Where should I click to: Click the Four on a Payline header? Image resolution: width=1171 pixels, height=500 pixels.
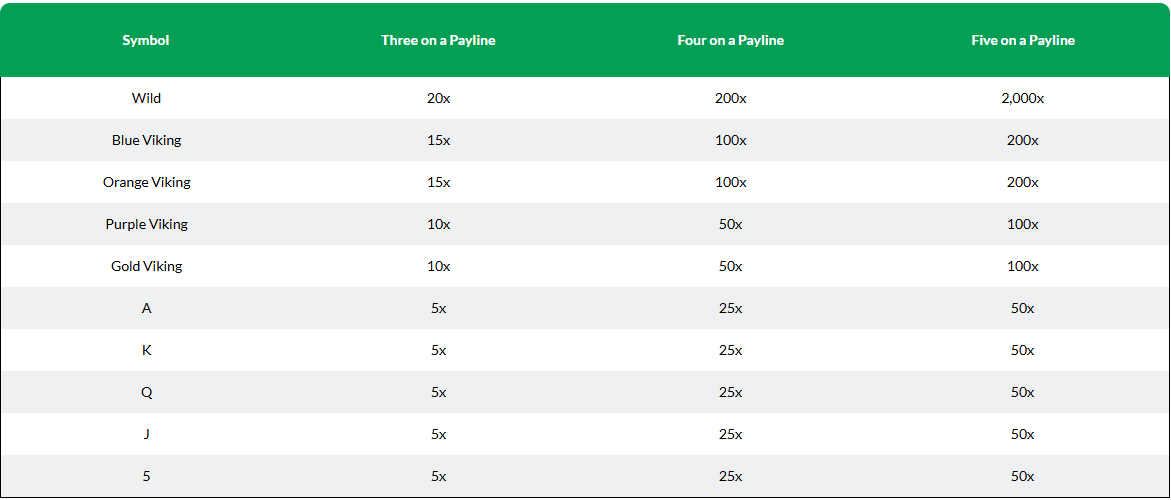[x=730, y=40]
